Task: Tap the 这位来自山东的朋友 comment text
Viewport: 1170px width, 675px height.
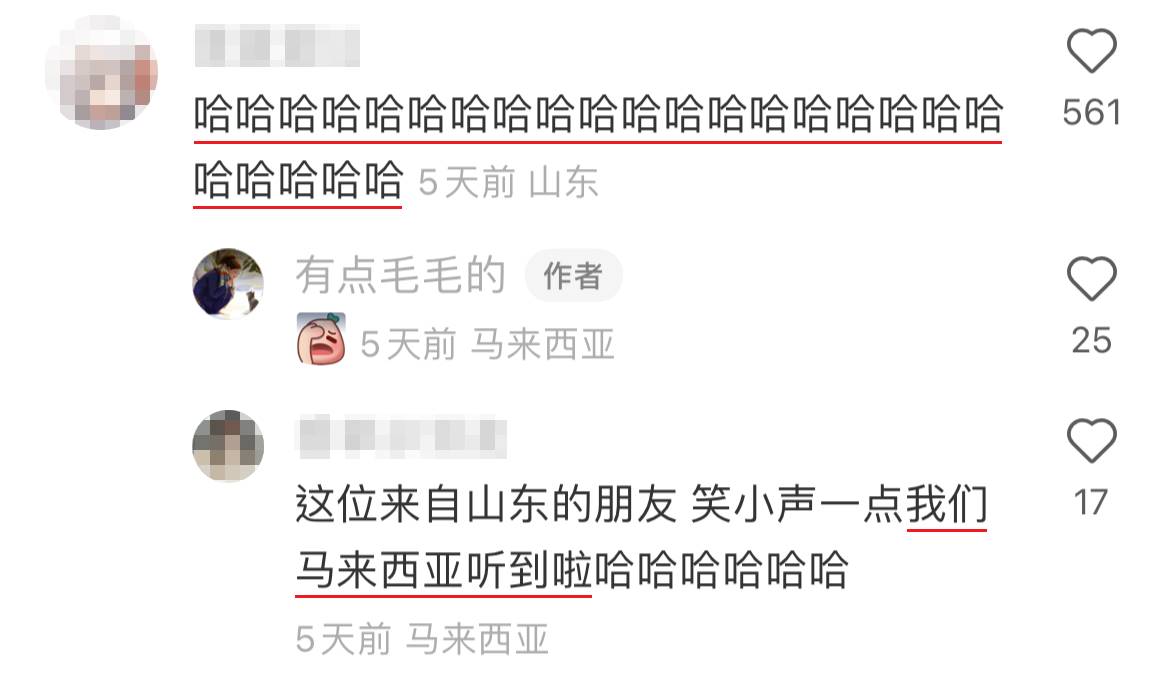Action: pos(642,537)
